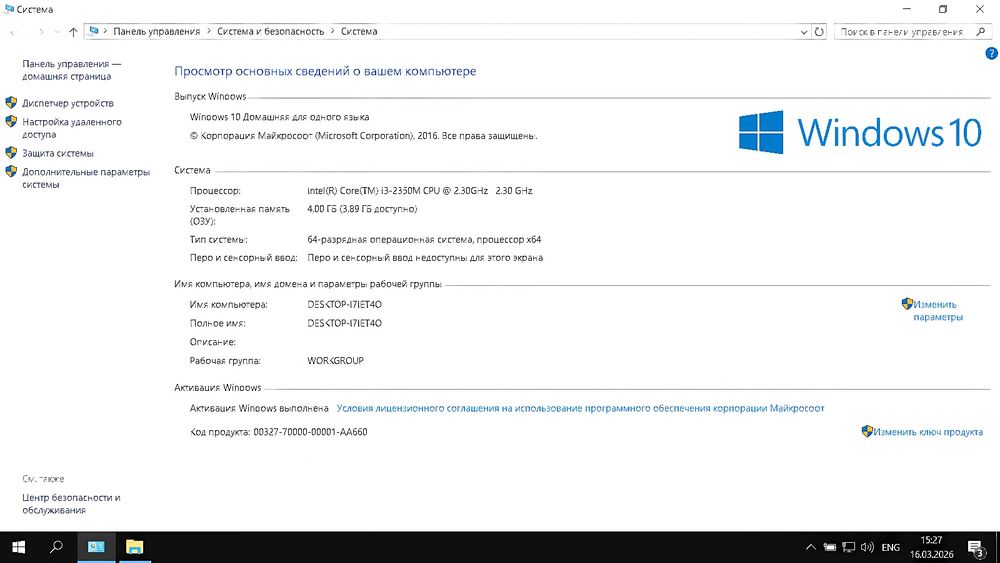Click the back navigation arrow

13,32
